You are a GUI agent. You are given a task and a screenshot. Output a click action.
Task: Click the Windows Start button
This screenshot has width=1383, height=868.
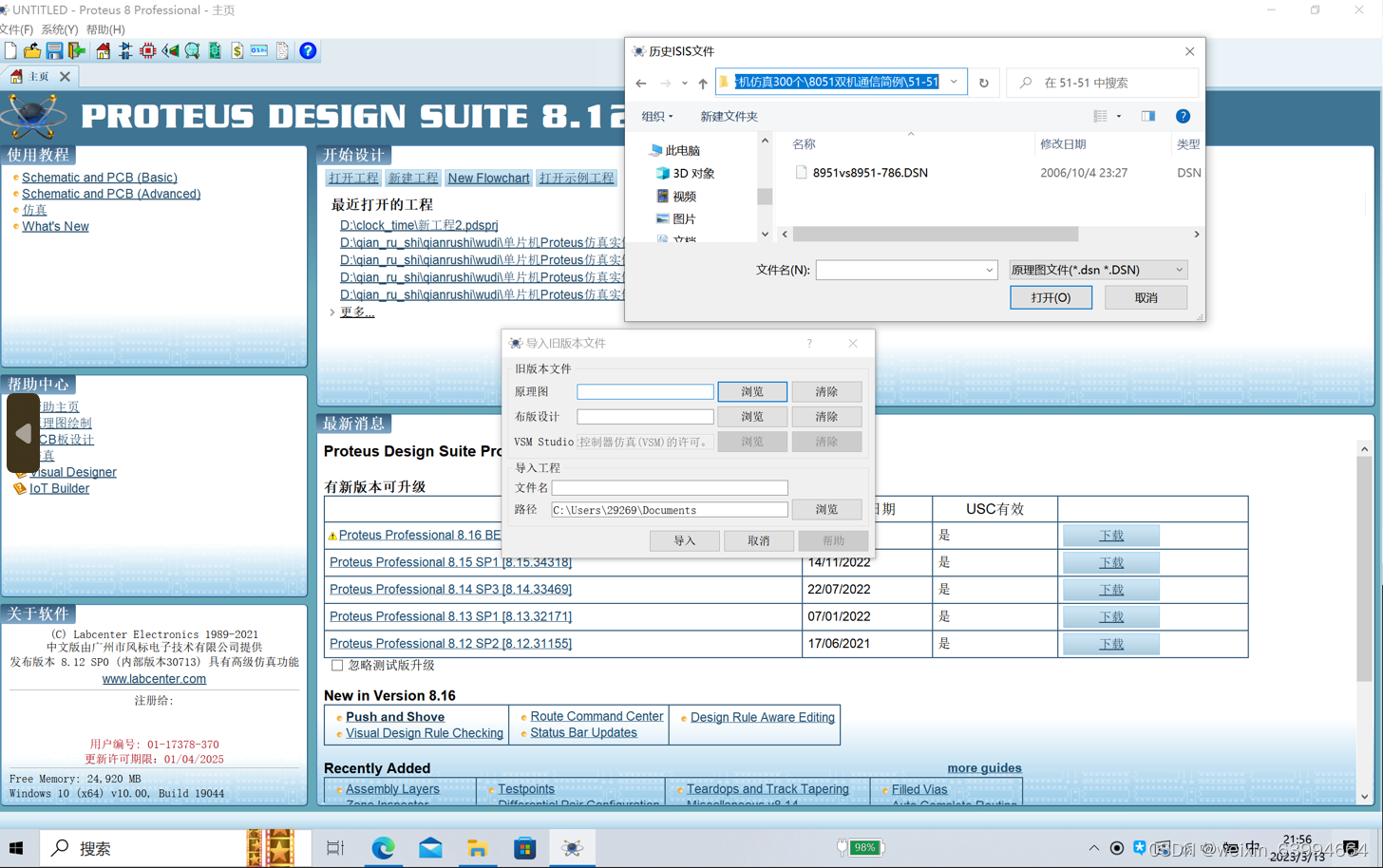(16, 848)
